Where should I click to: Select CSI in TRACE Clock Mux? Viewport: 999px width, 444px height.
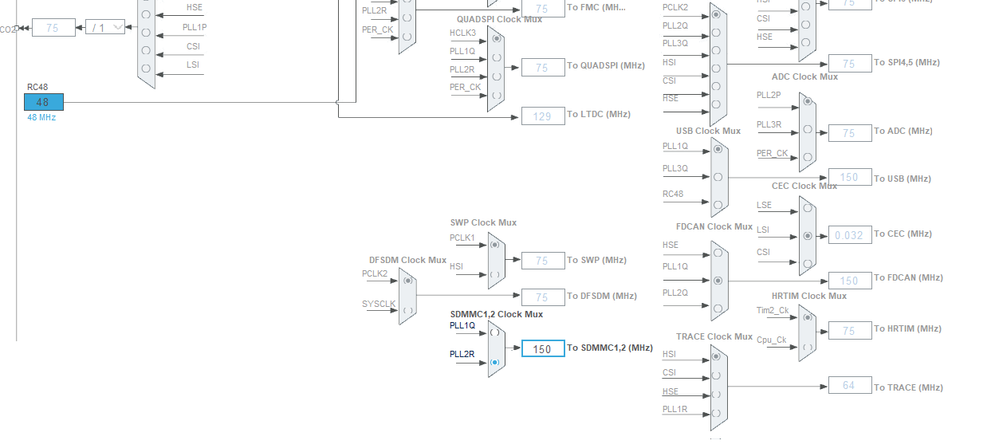[718, 375]
